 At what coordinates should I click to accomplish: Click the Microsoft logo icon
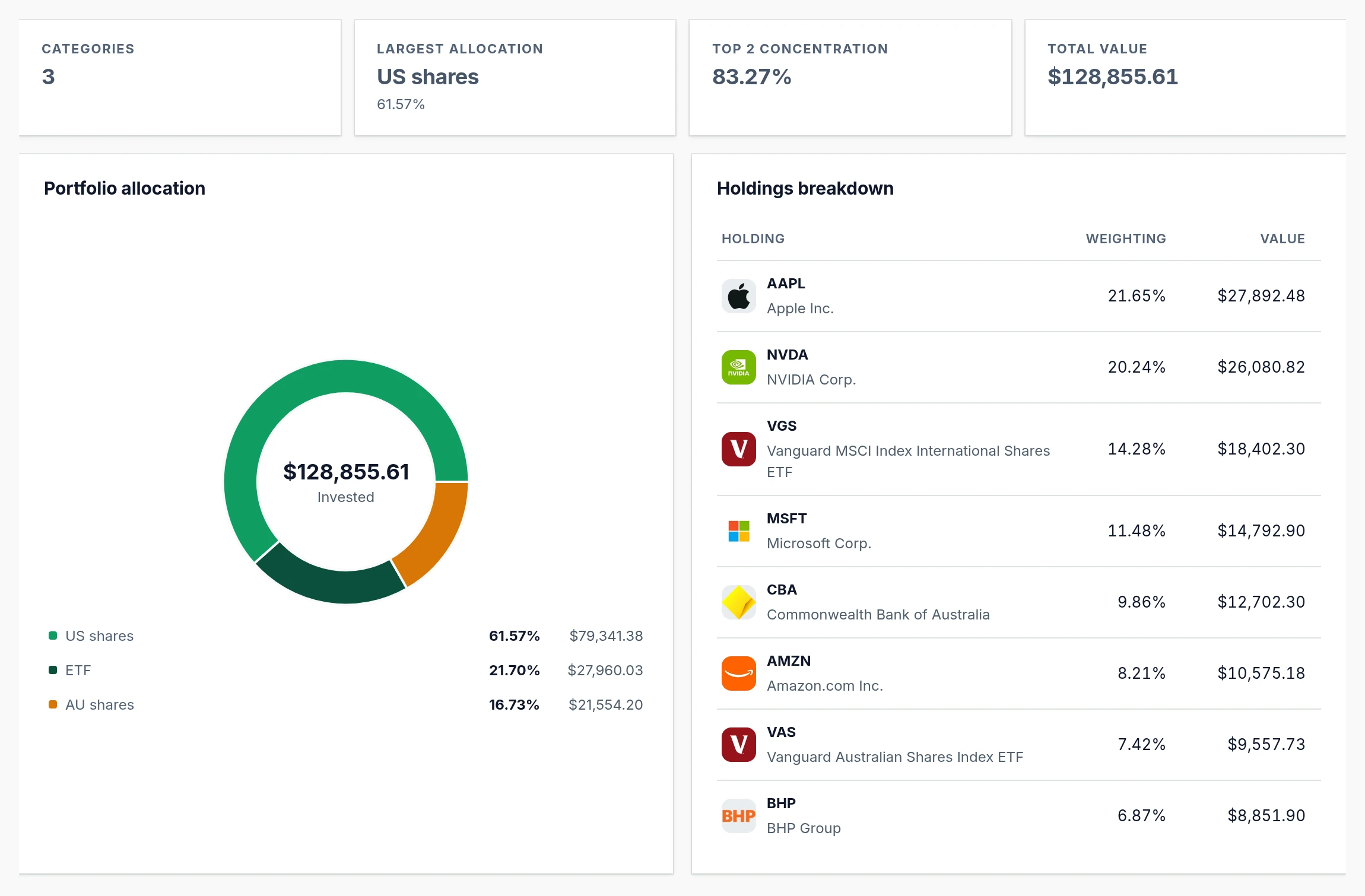click(x=738, y=531)
